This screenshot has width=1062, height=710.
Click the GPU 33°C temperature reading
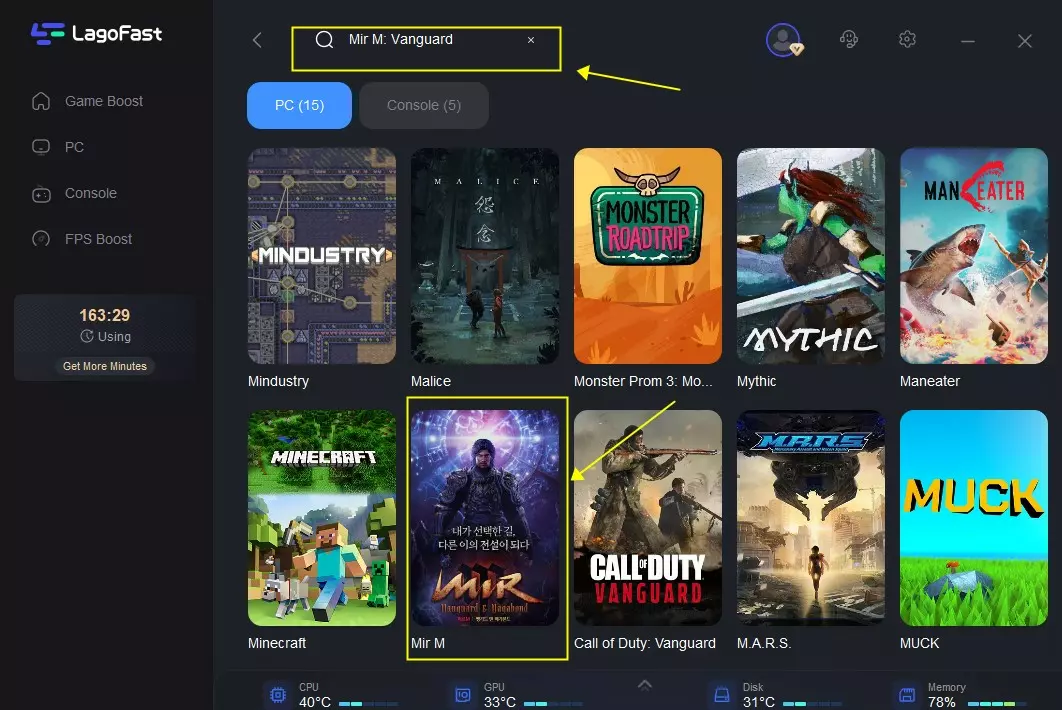pos(500,702)
